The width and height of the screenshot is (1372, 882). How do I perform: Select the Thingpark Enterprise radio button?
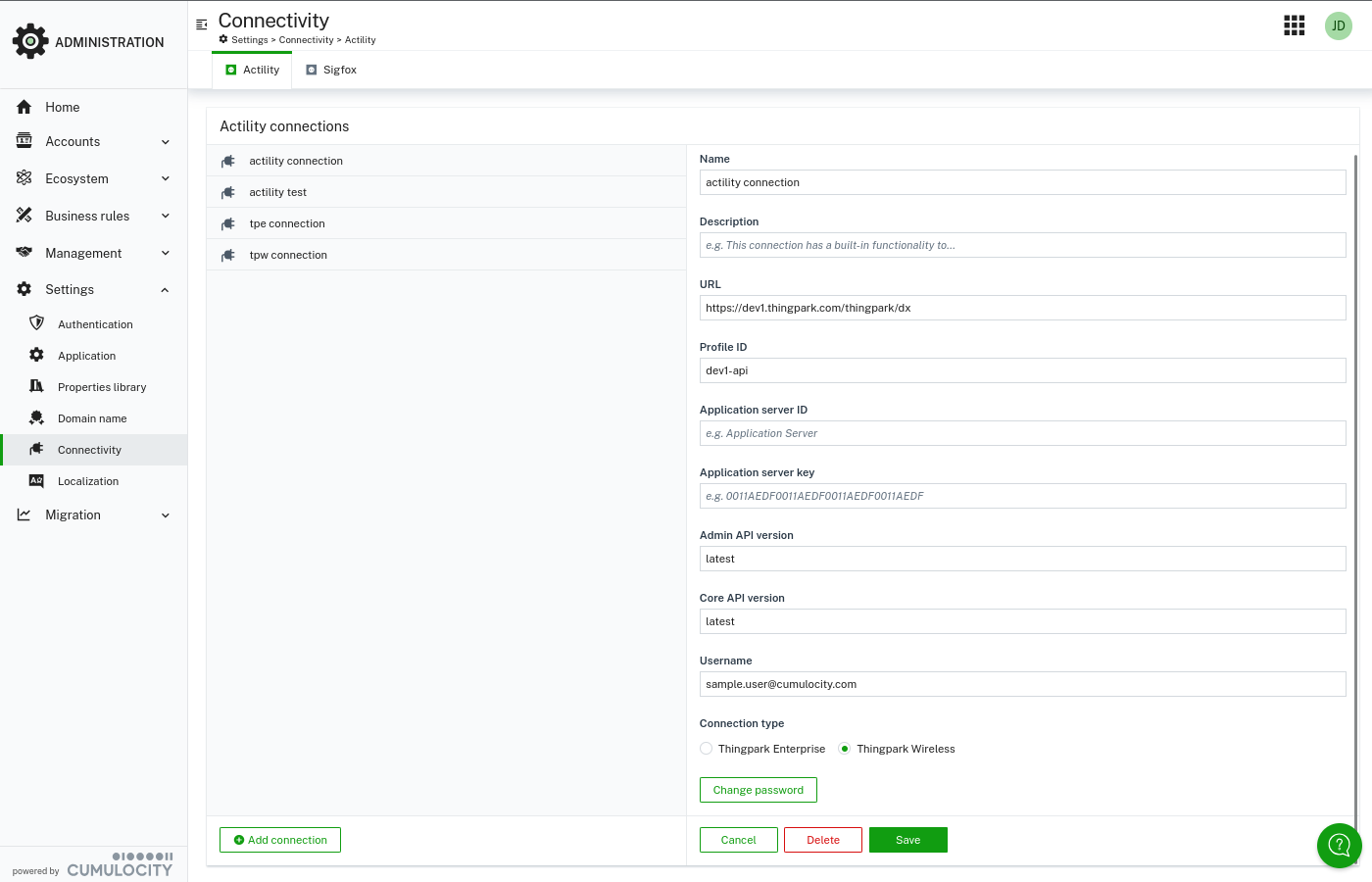tap(706, 748)
